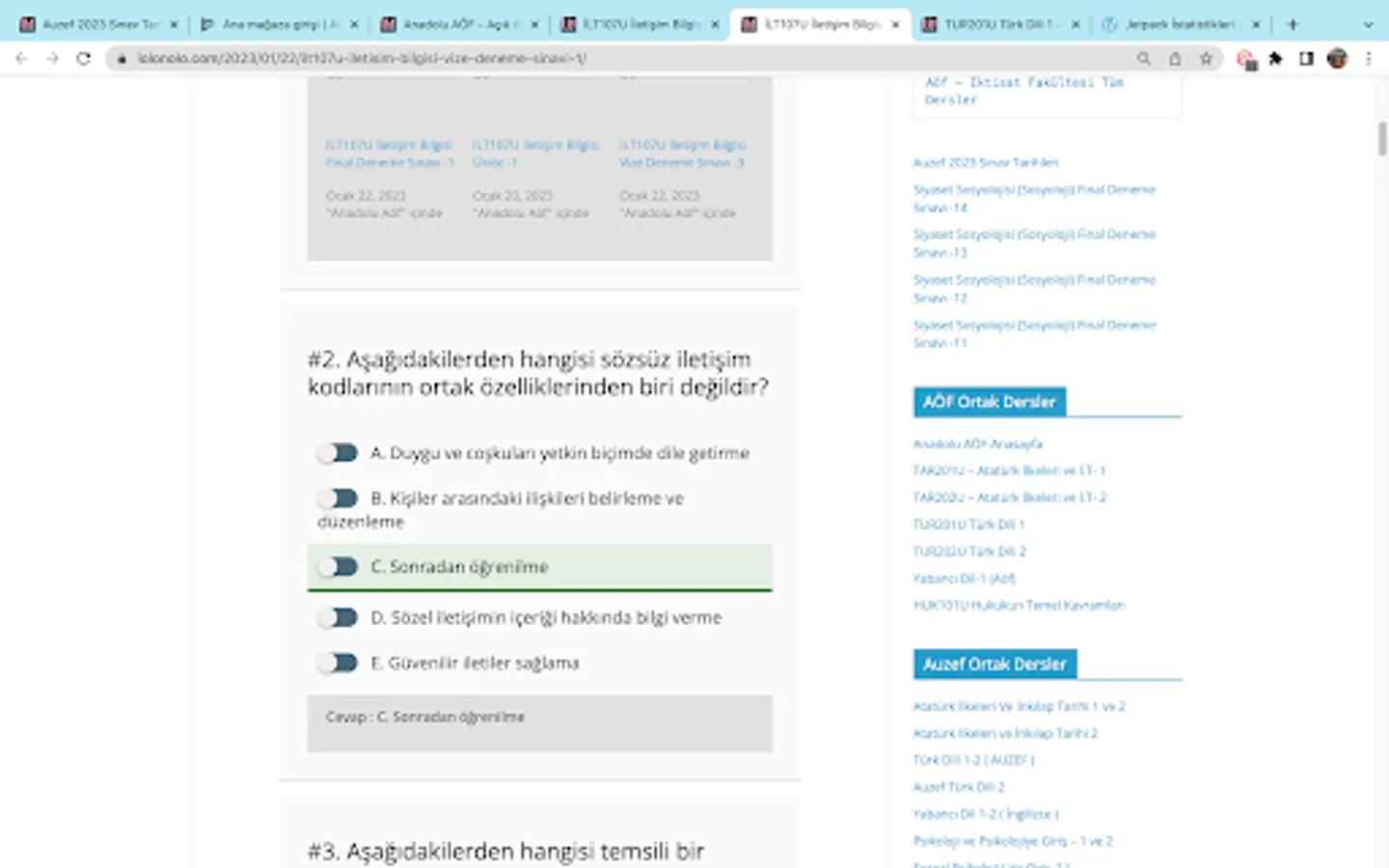Toggle option D Sözel iletişimin içeriği
Screen dimensions: 1389x868
click(338, 617)
